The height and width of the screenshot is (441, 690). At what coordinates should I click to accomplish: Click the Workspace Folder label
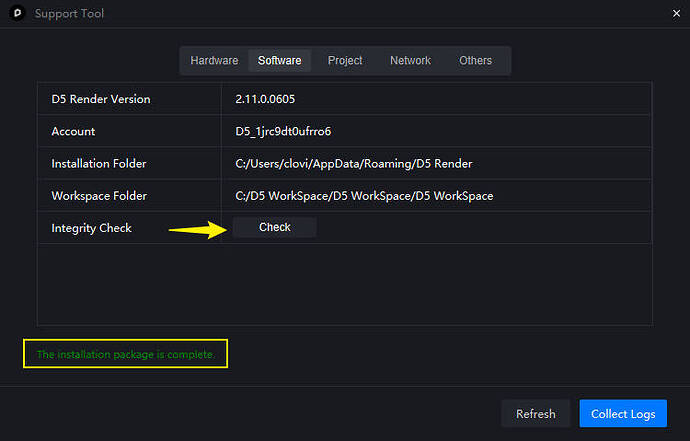[x=99, y=196]
